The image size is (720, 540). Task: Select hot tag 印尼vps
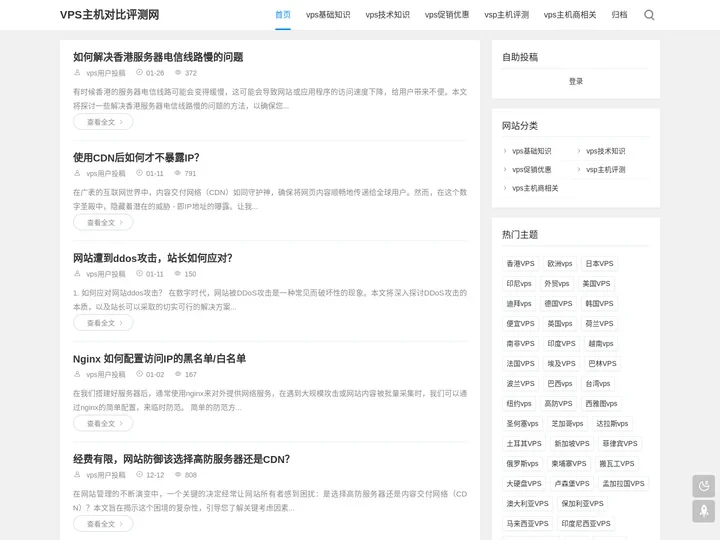519,284
